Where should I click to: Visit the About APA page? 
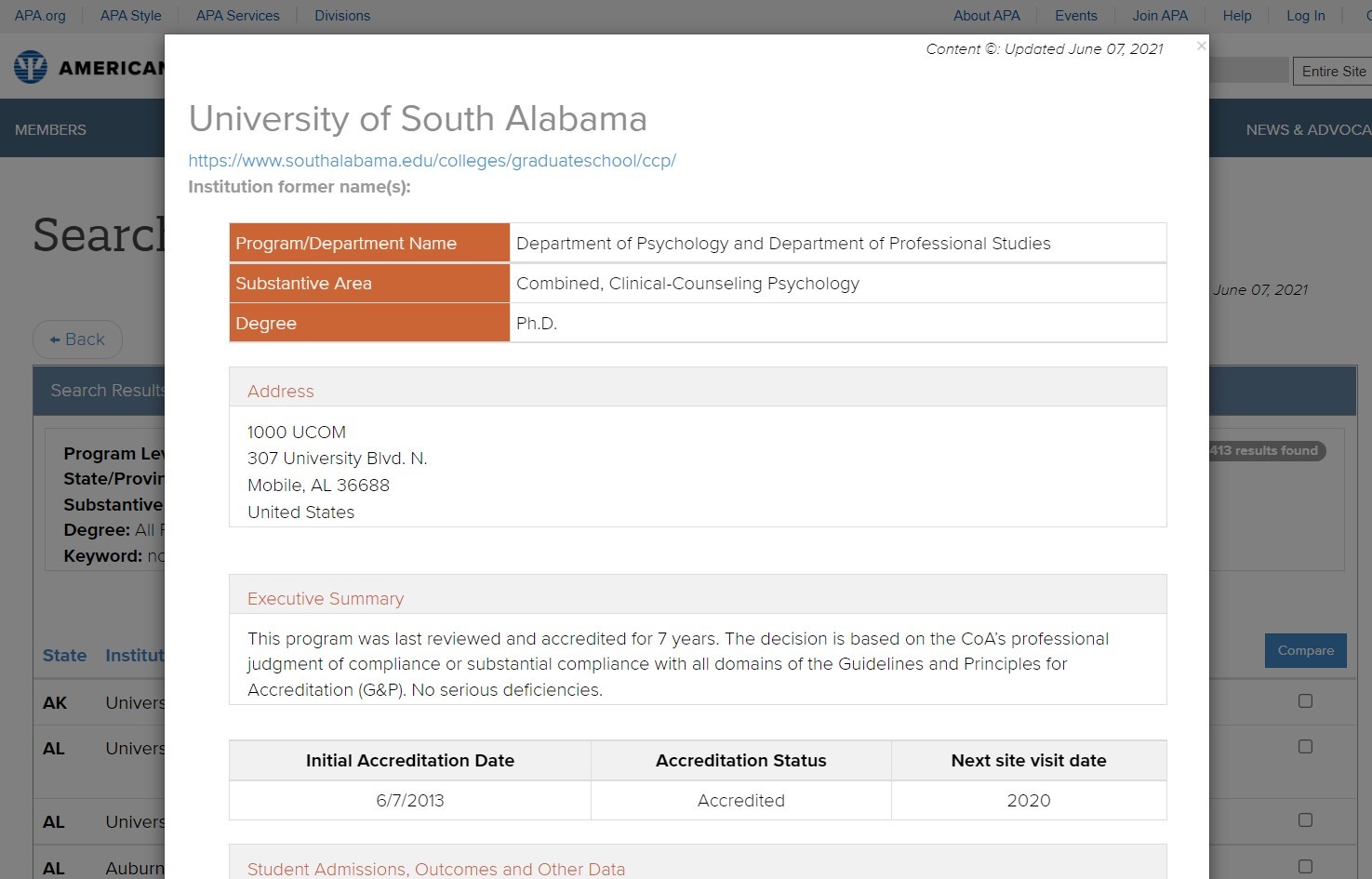(x=986, y=16)
